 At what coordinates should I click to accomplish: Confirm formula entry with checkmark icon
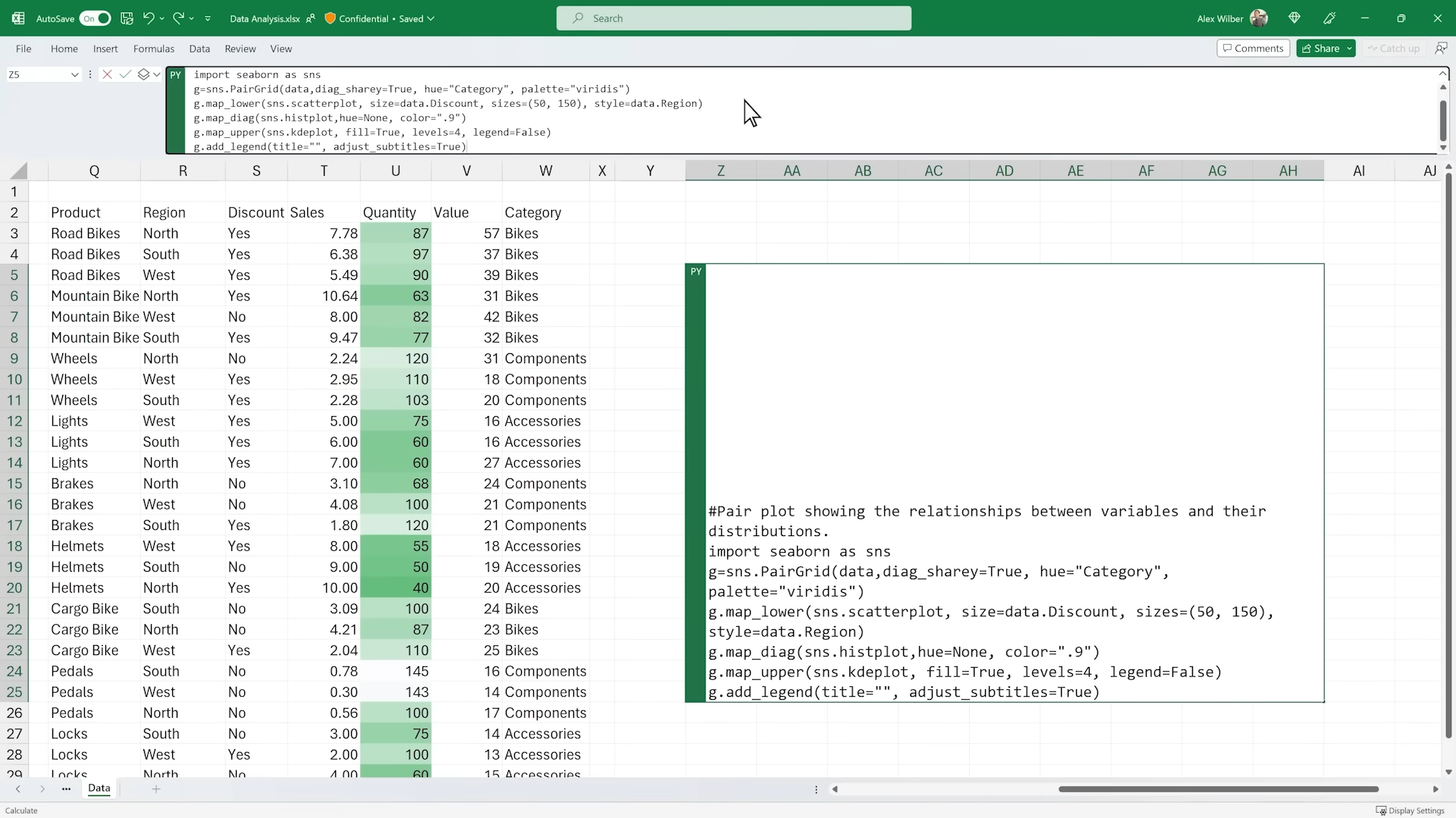(x=124, y=74)
